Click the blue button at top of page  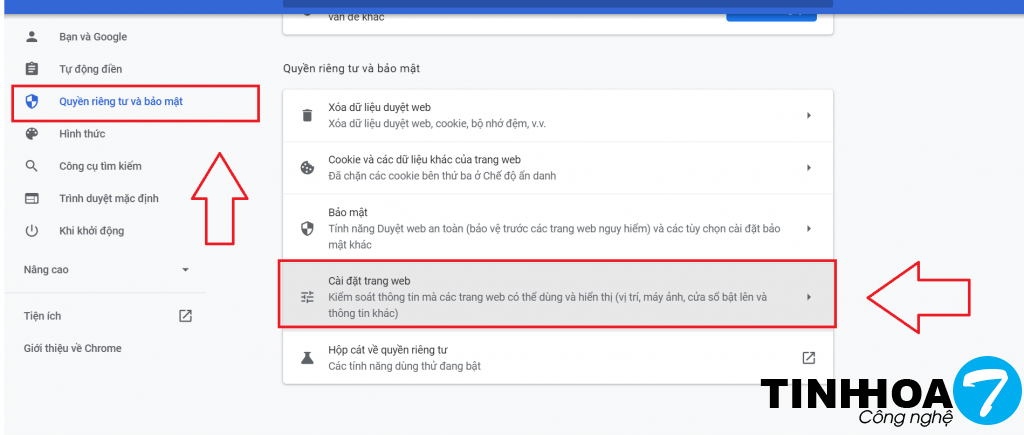770,14
